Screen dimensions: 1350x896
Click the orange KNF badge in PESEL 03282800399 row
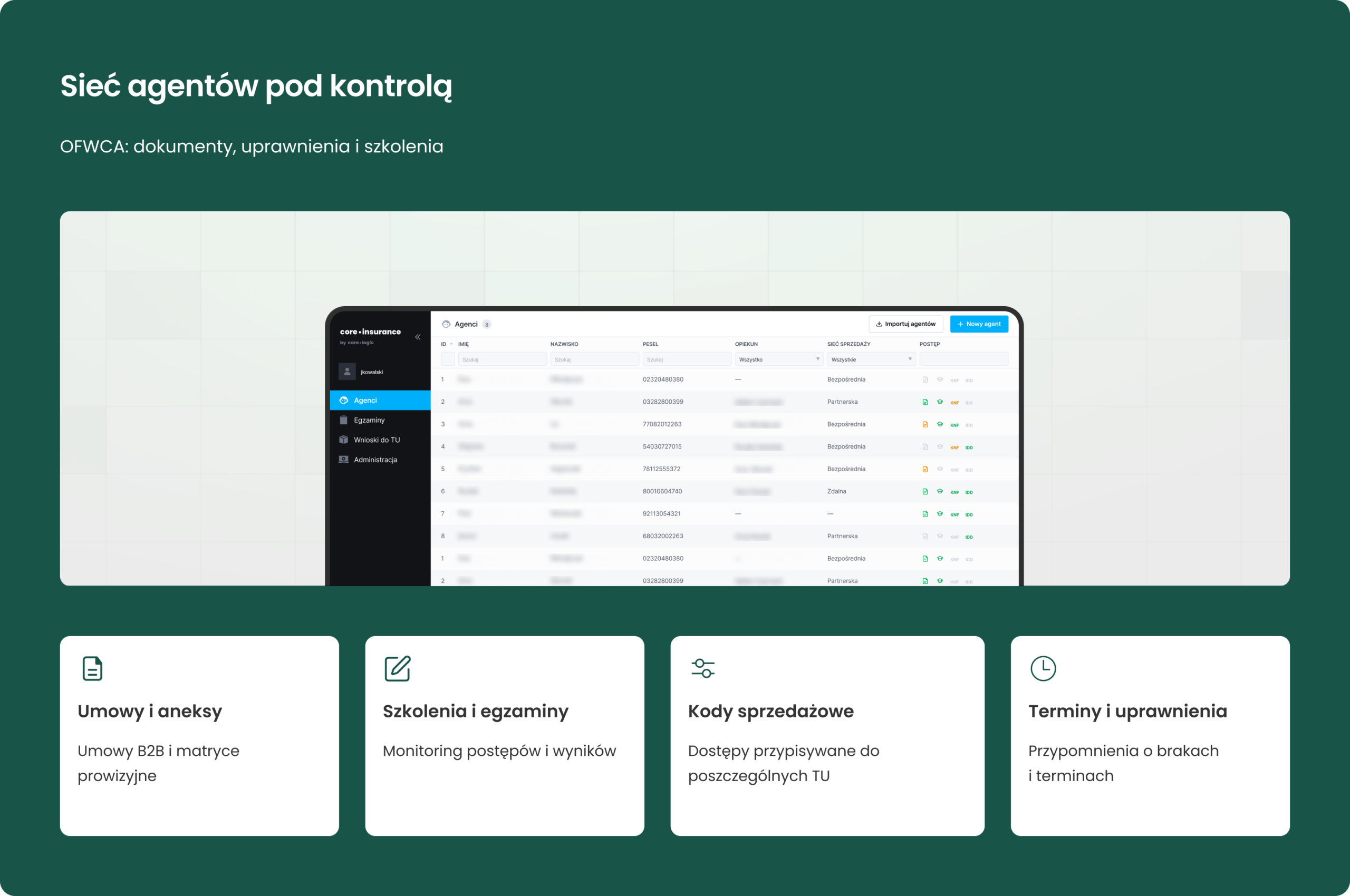pos(954,403)
